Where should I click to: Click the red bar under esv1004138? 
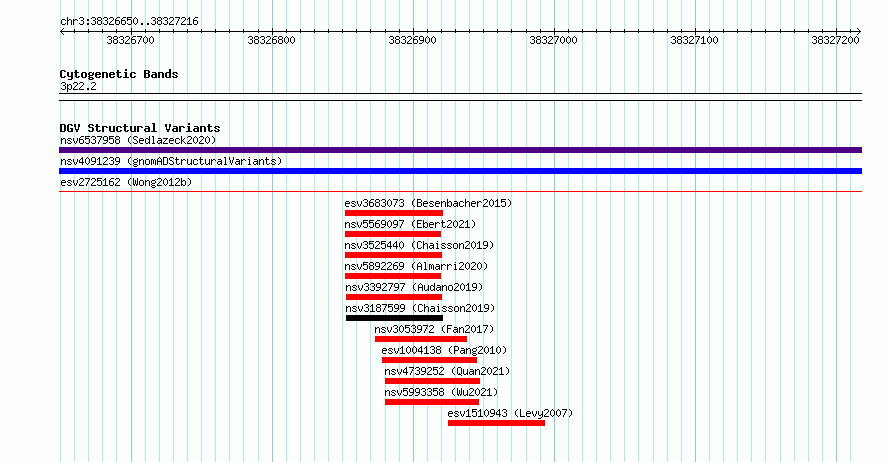click(429, 360)
